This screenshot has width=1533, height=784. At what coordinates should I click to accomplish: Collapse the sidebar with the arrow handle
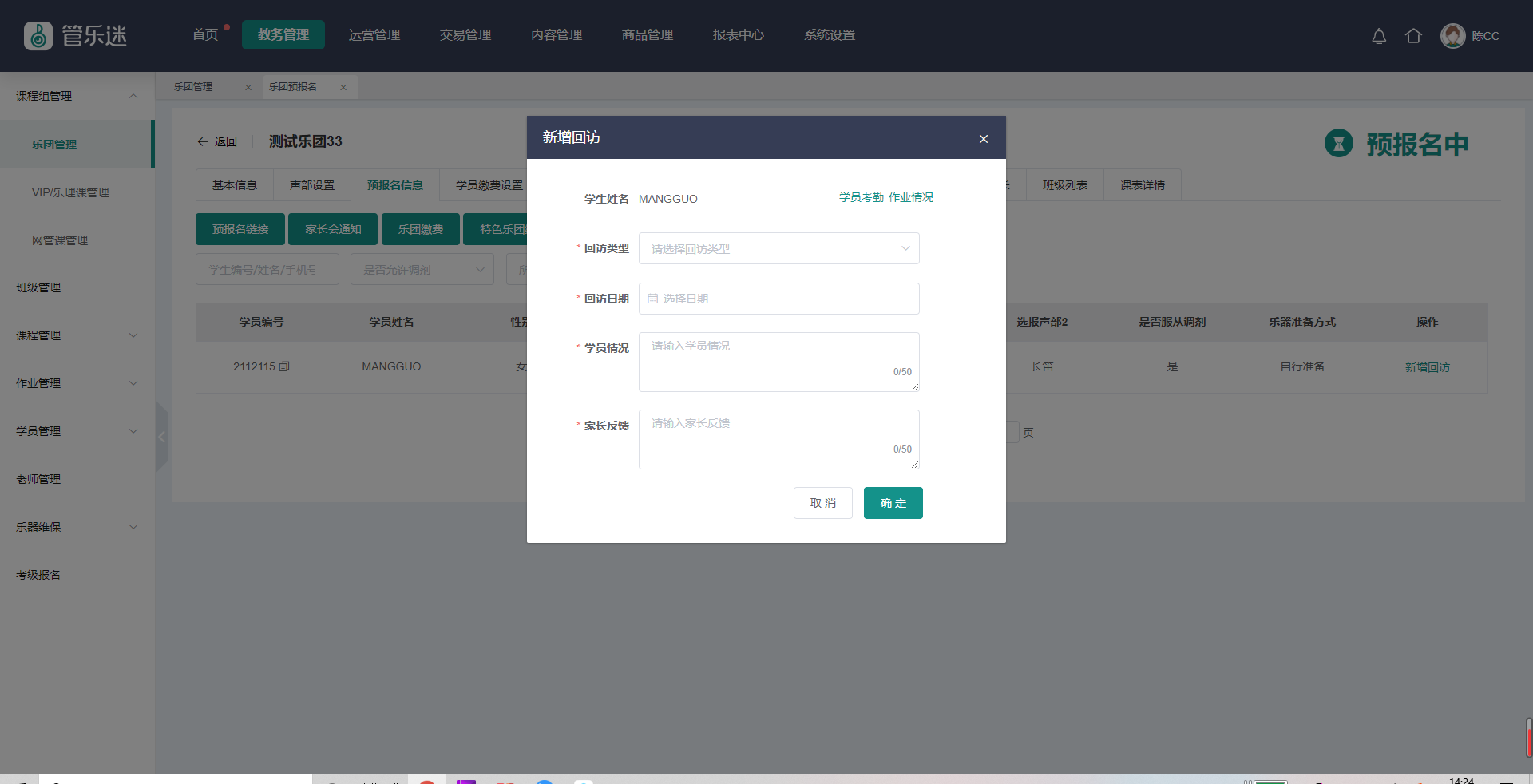[x=162, y=437]
